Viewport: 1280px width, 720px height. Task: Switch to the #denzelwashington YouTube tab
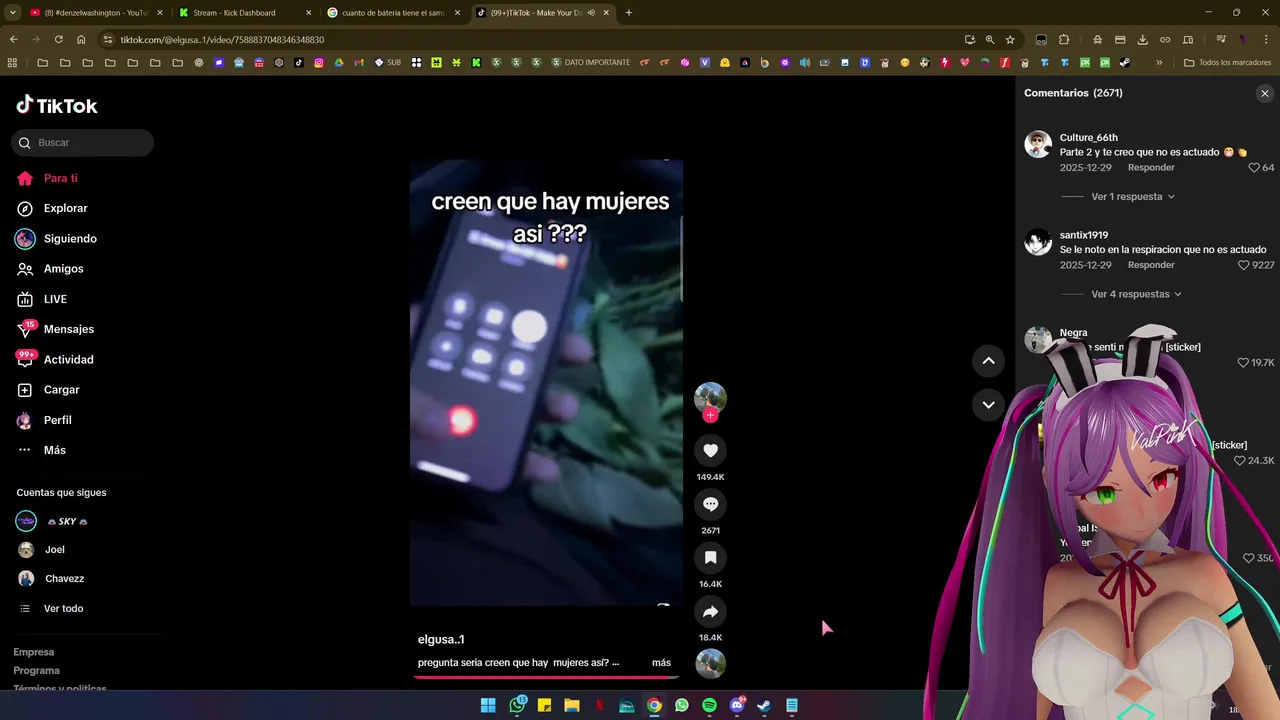[x=96, y=13]
